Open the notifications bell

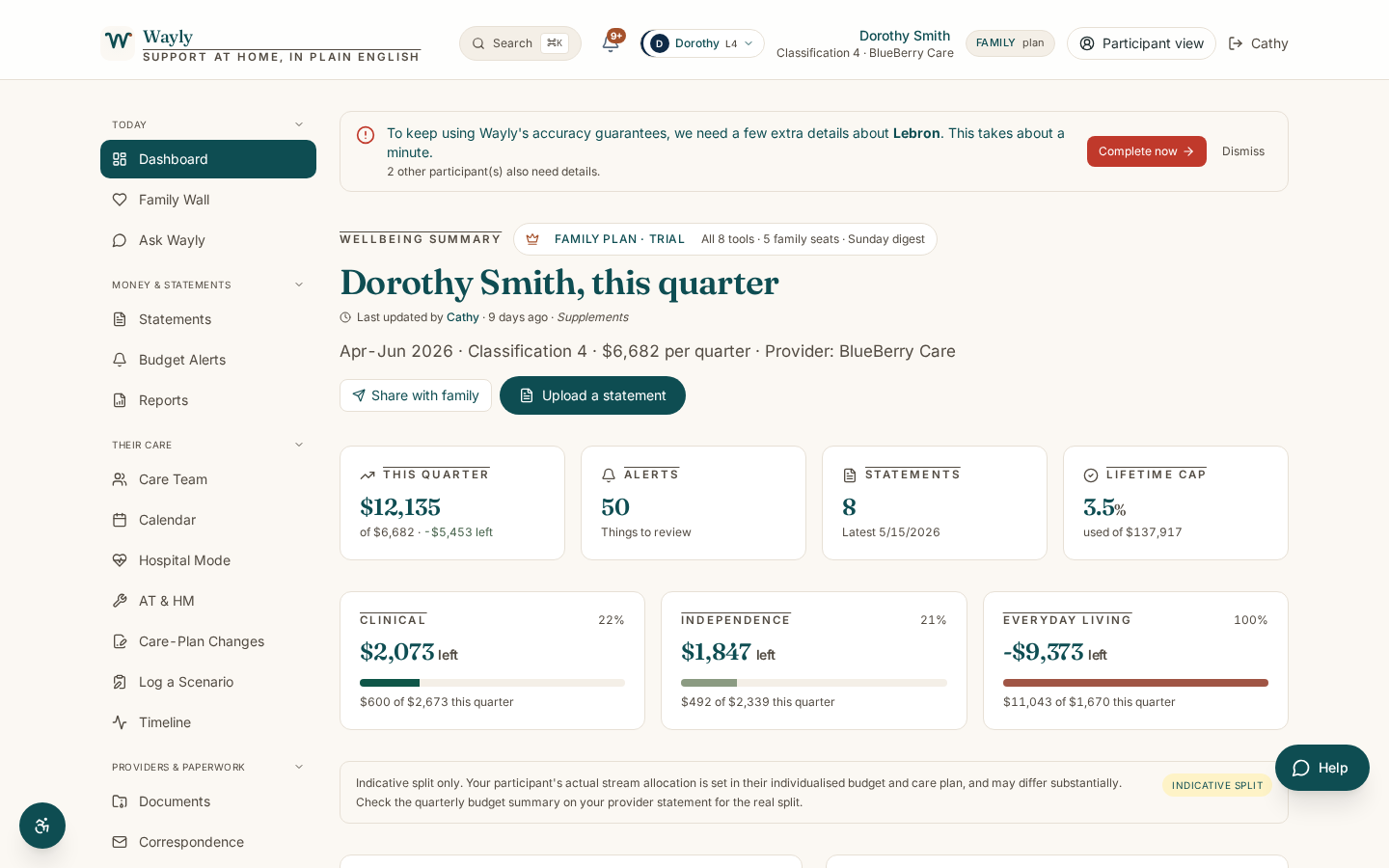pyautogui.click(x=611, y=42)
